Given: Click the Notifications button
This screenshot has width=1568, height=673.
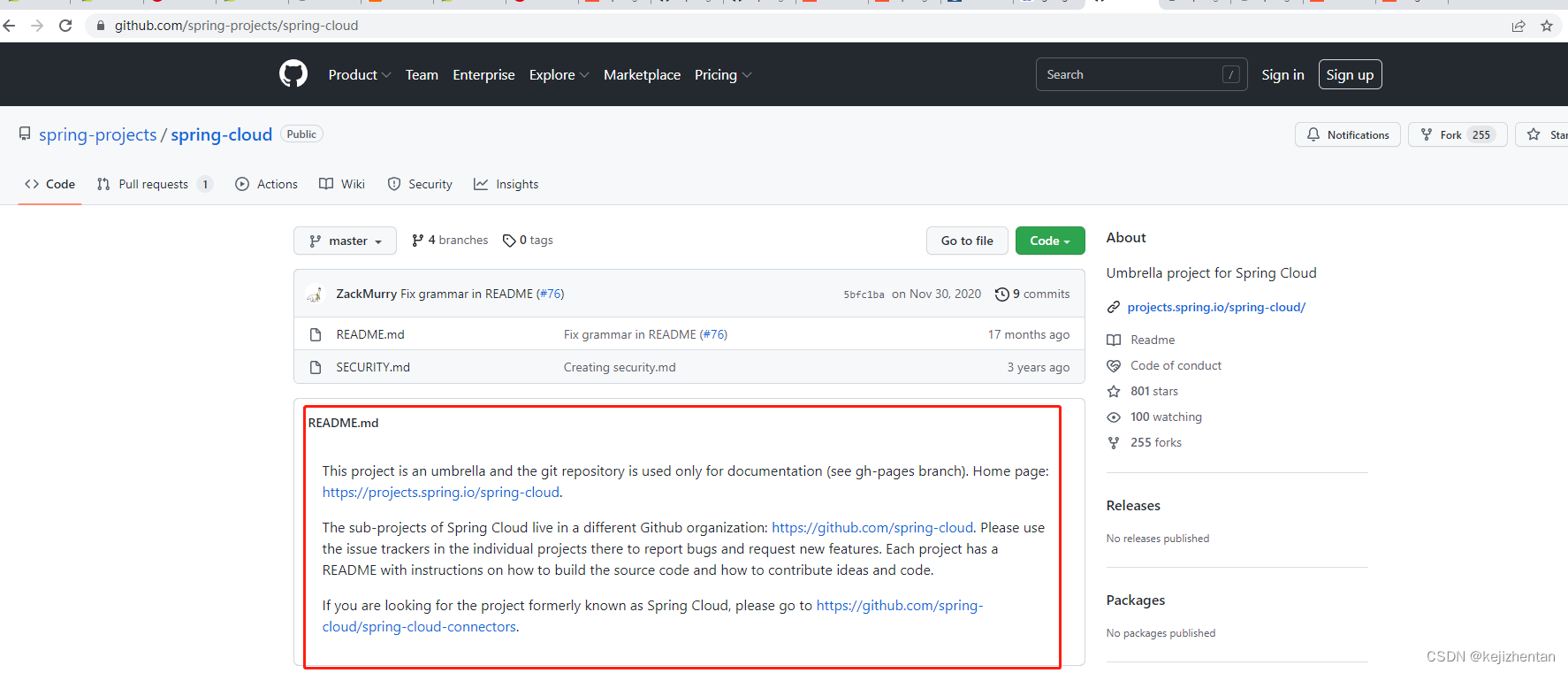Looking at the screenshot, I should (x=1348, y=134).
